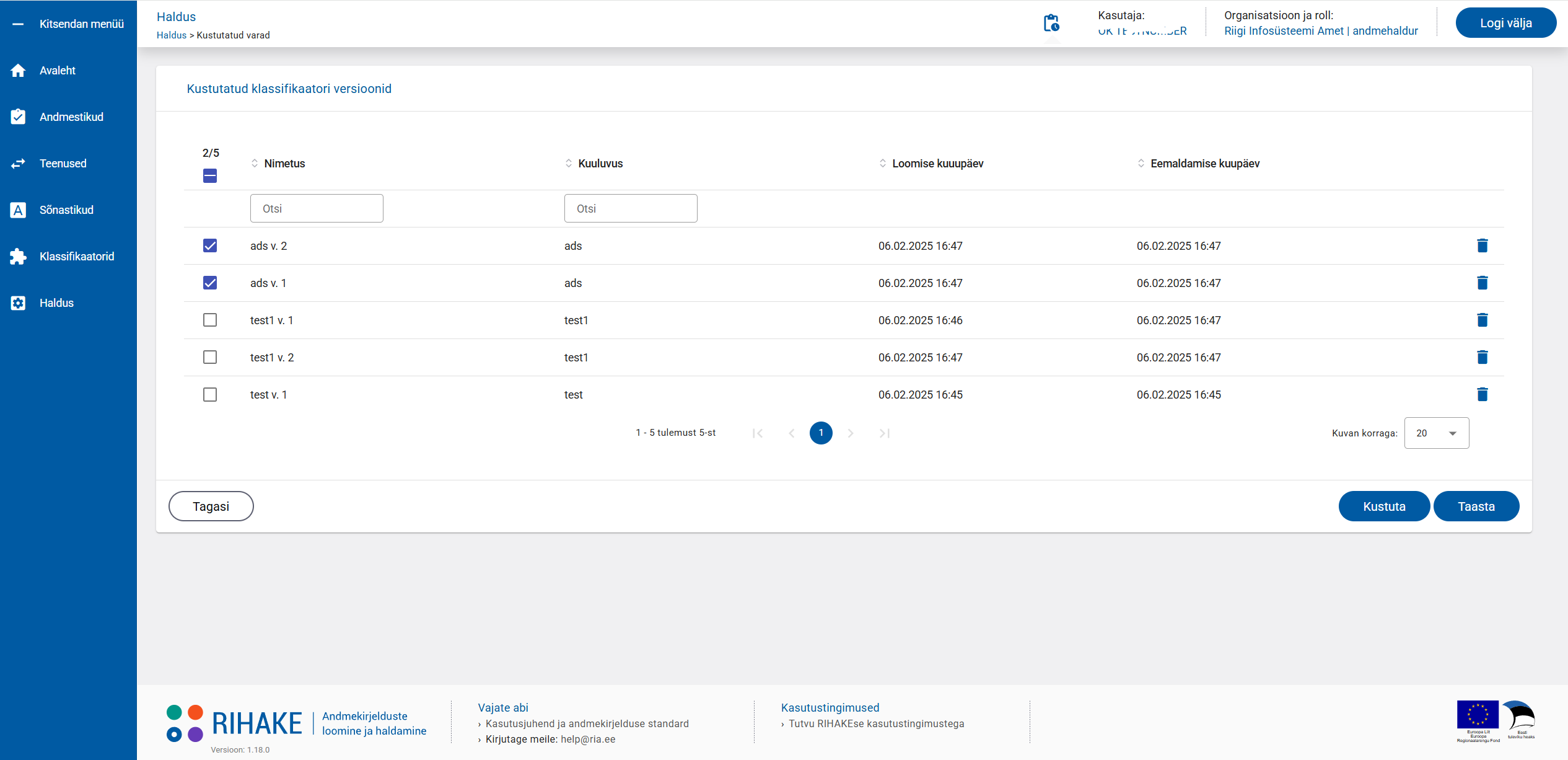Click trash icon for test1 v. 1
Screen dimensions: 1568x760
click(x=1482, y=320)
